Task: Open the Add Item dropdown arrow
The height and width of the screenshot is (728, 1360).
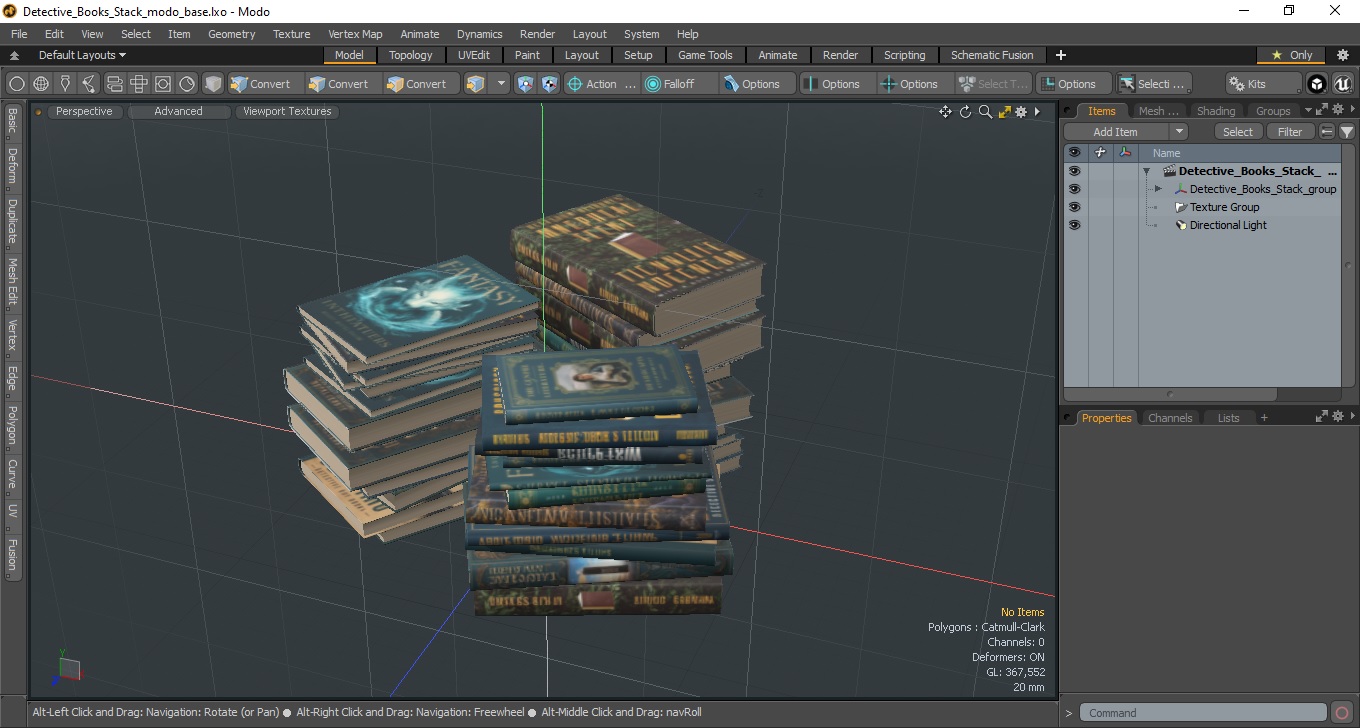Action: click(x=1178, y=132)
